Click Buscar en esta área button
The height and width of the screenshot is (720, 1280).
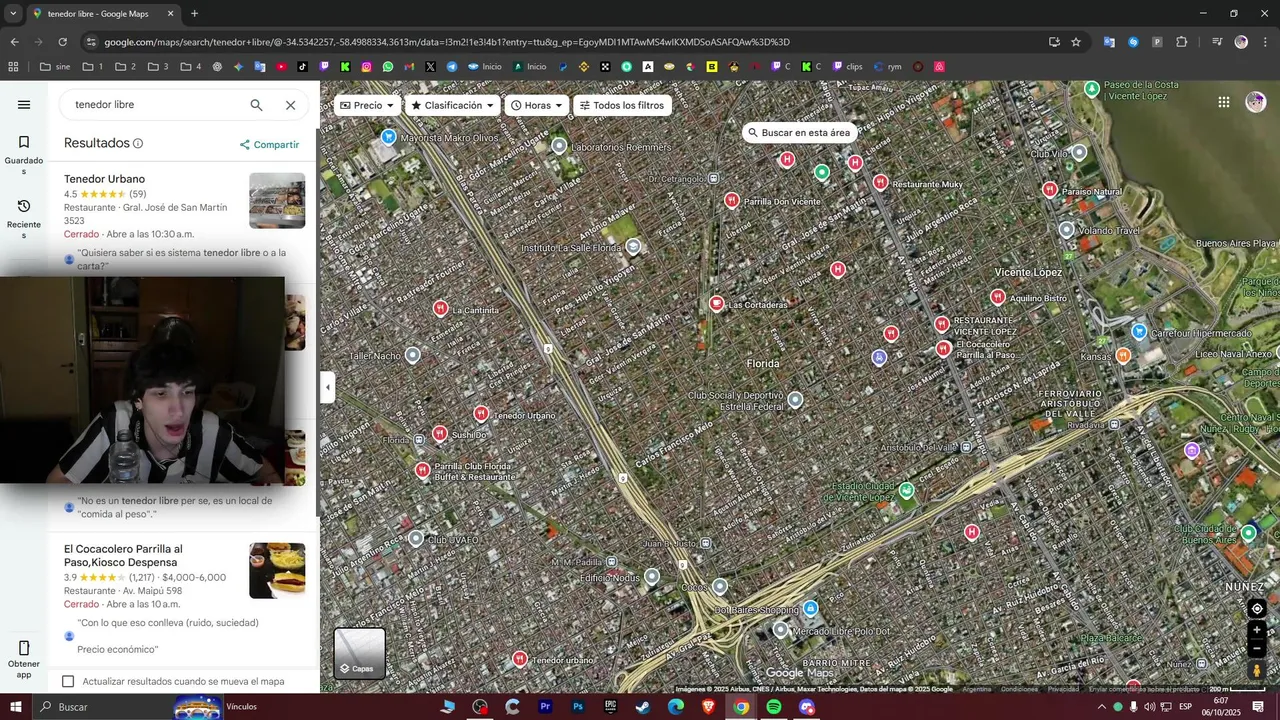pos(800,132)
